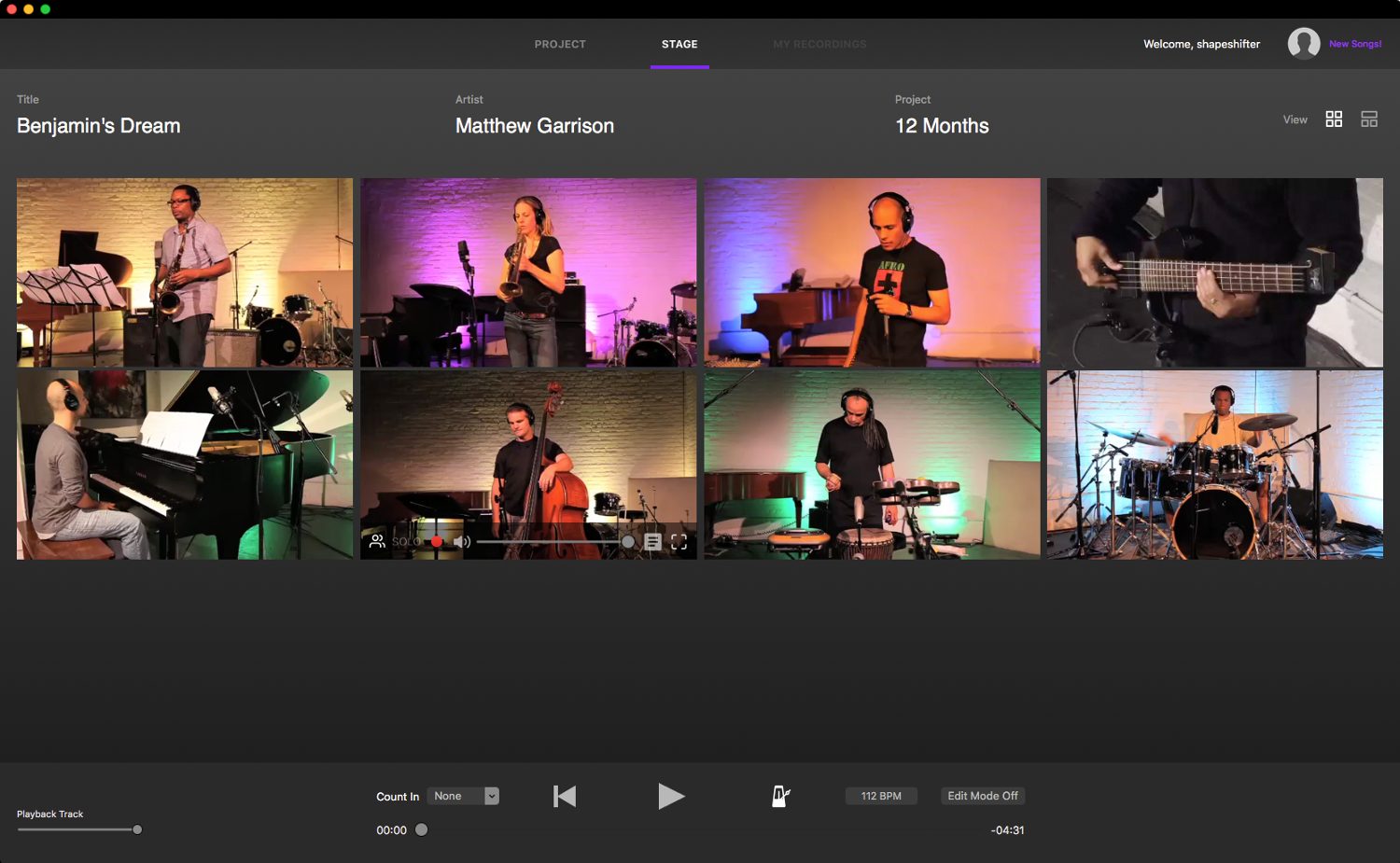This screenshot has width=1400, height=863.
Task: Switch to the grid view layout icon
Action: click(x=1334, y=118)
